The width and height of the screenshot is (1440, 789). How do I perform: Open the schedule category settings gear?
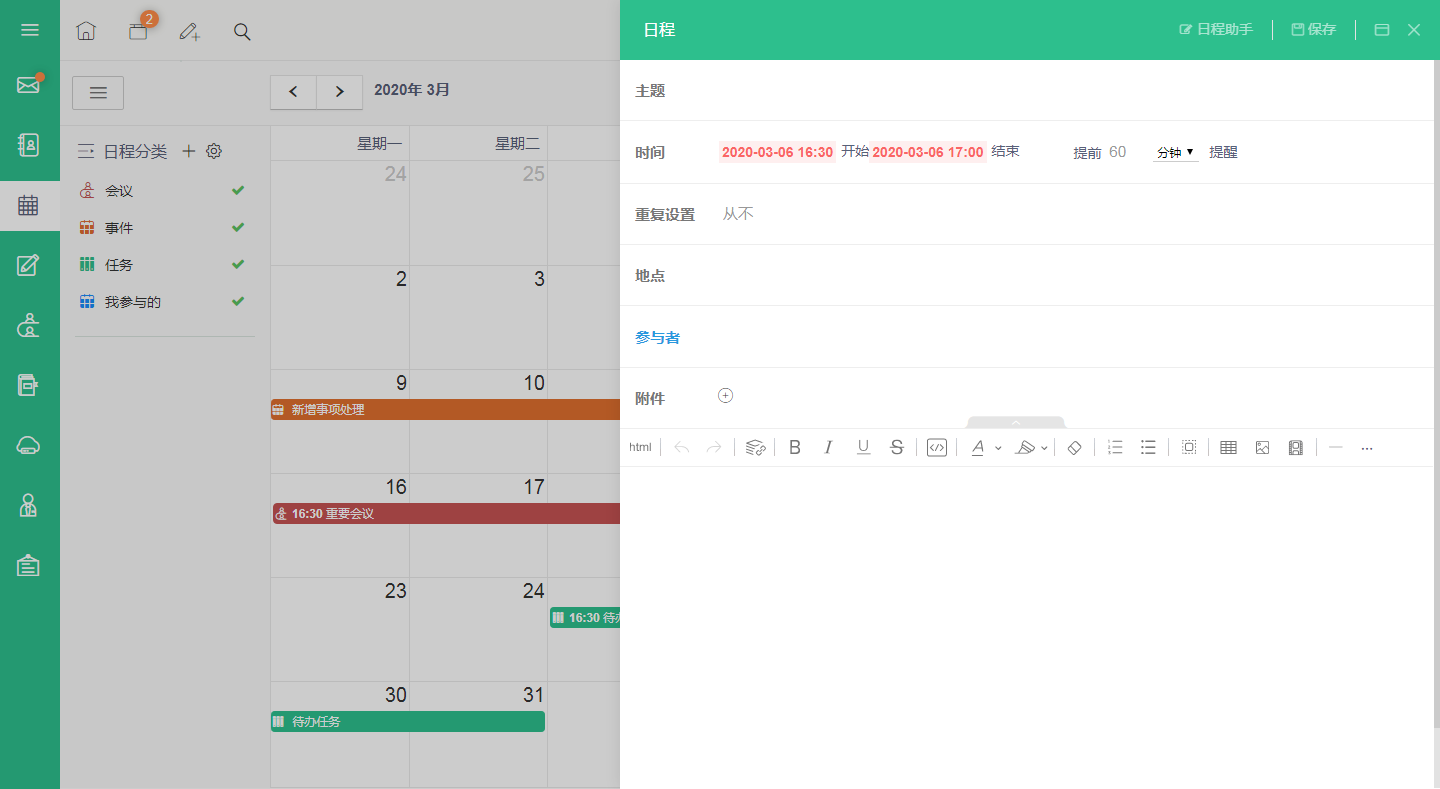(214, 151)
